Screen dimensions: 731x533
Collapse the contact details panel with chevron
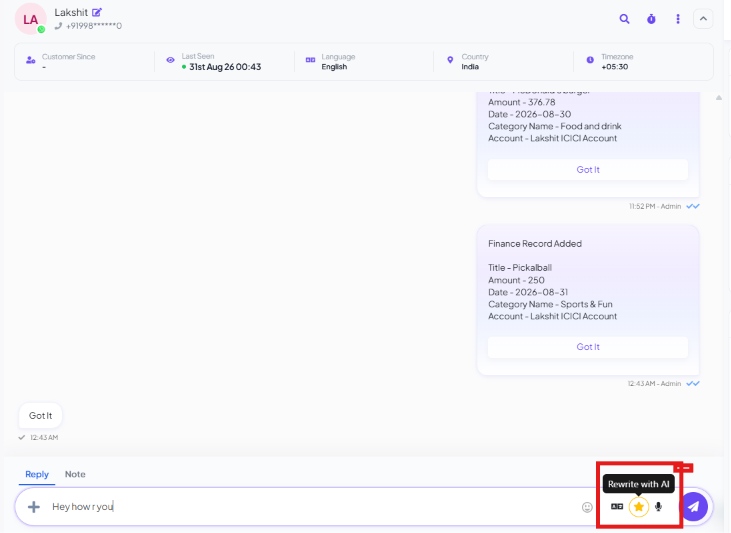(703, 19)
